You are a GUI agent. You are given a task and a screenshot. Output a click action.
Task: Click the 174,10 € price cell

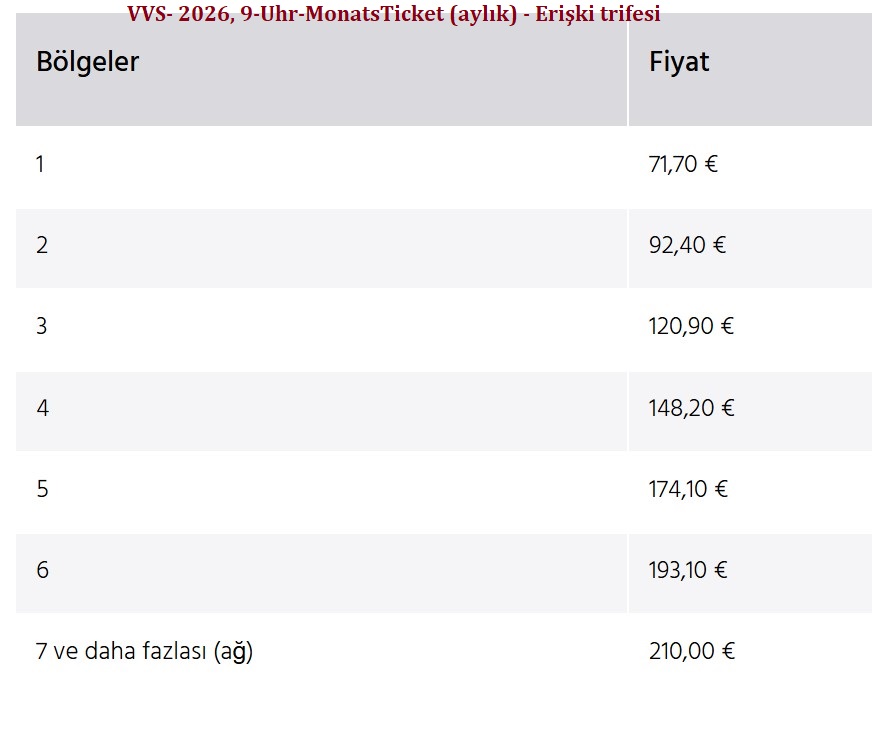pyautogui.click(x=688, y=489)
